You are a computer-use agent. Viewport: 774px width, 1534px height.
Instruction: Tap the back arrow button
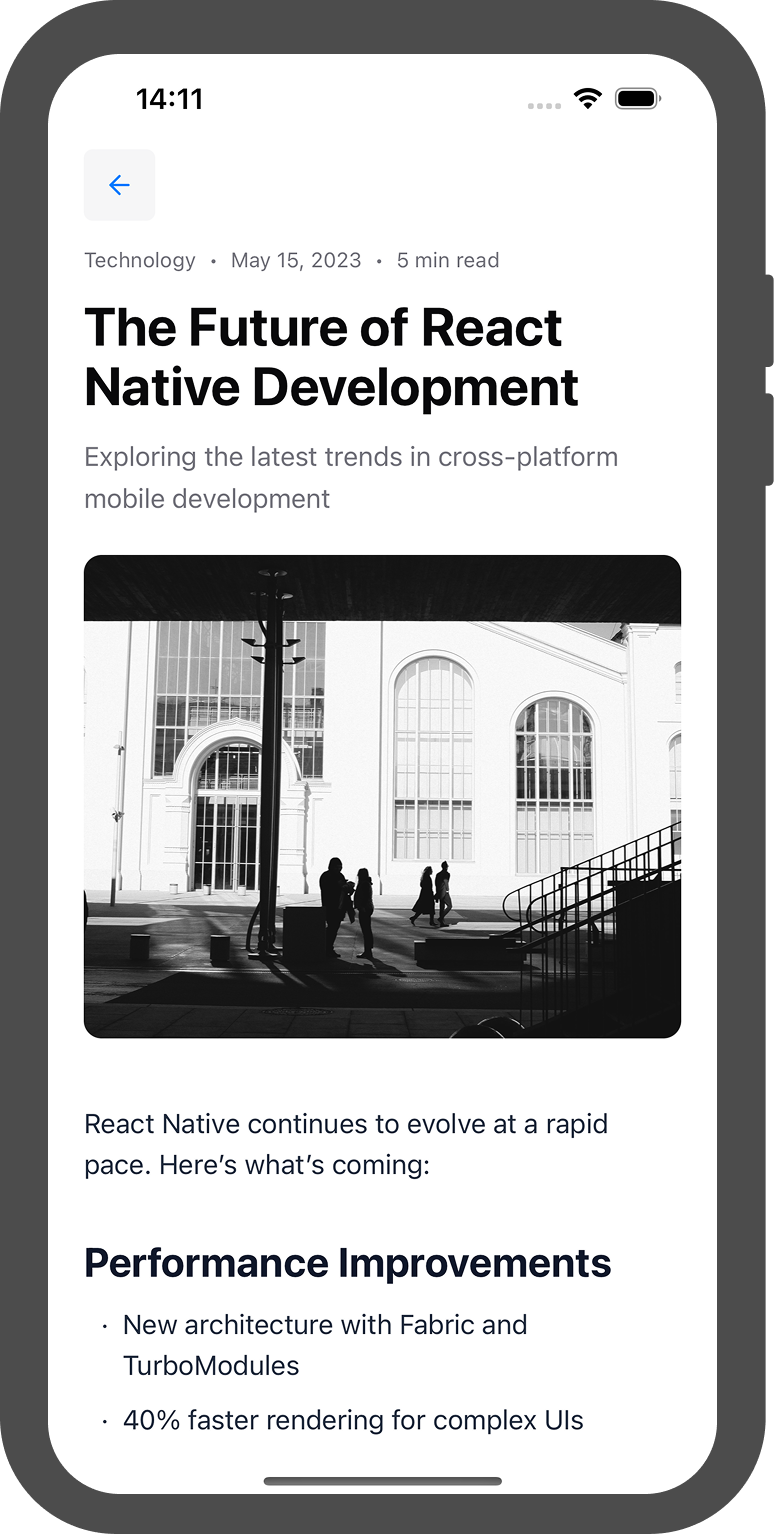[x=119, y=185]
